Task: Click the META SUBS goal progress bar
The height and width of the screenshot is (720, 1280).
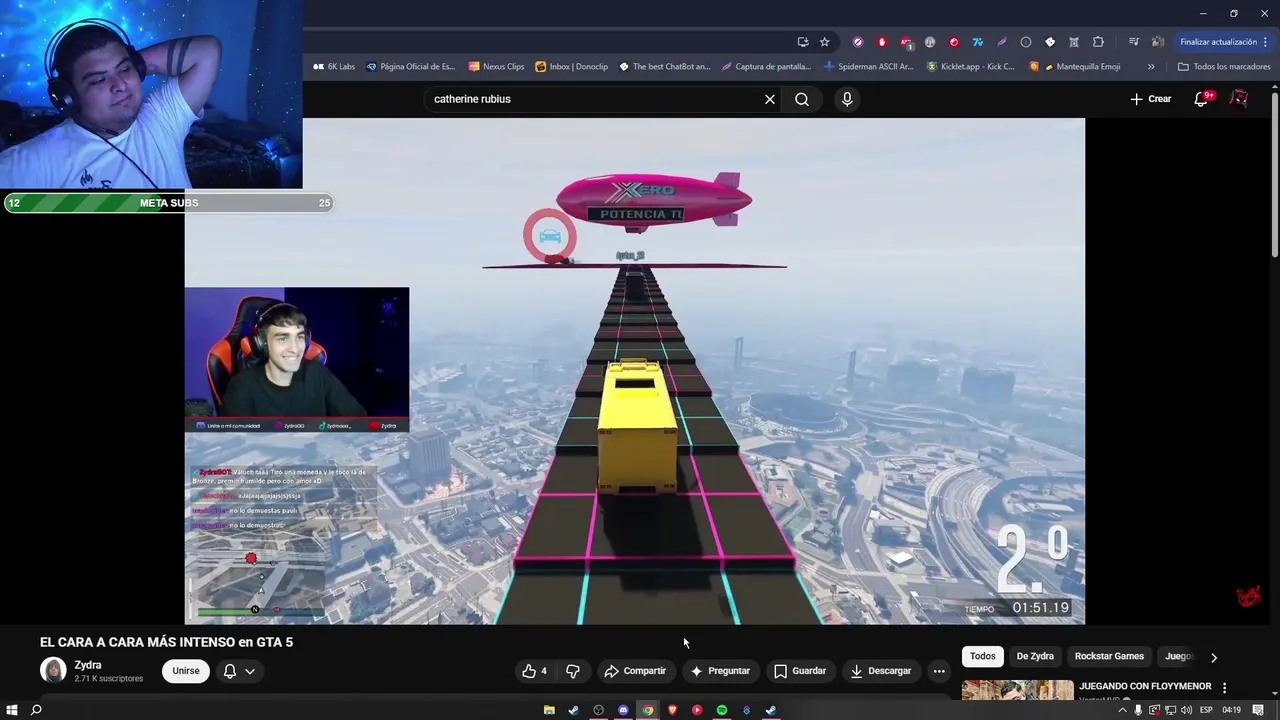Action: [168, 203]
